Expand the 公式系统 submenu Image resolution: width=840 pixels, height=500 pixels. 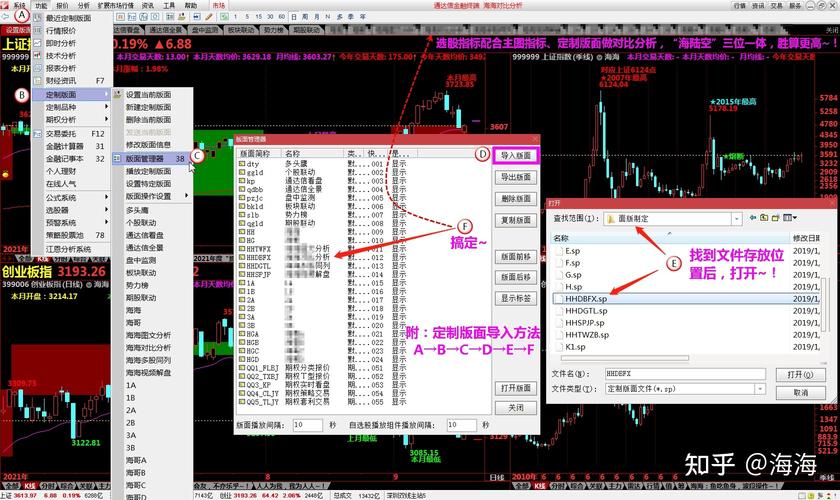72,198
